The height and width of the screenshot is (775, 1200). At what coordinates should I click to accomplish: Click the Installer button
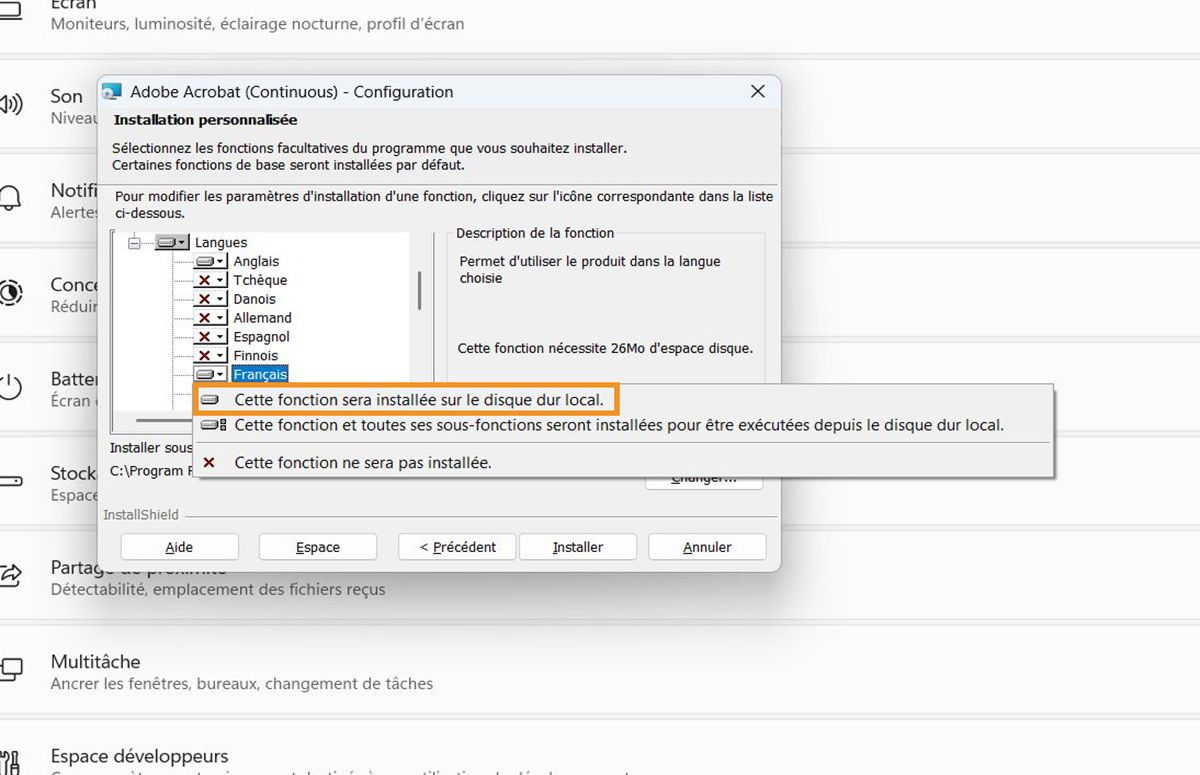[x=578, y=547]
